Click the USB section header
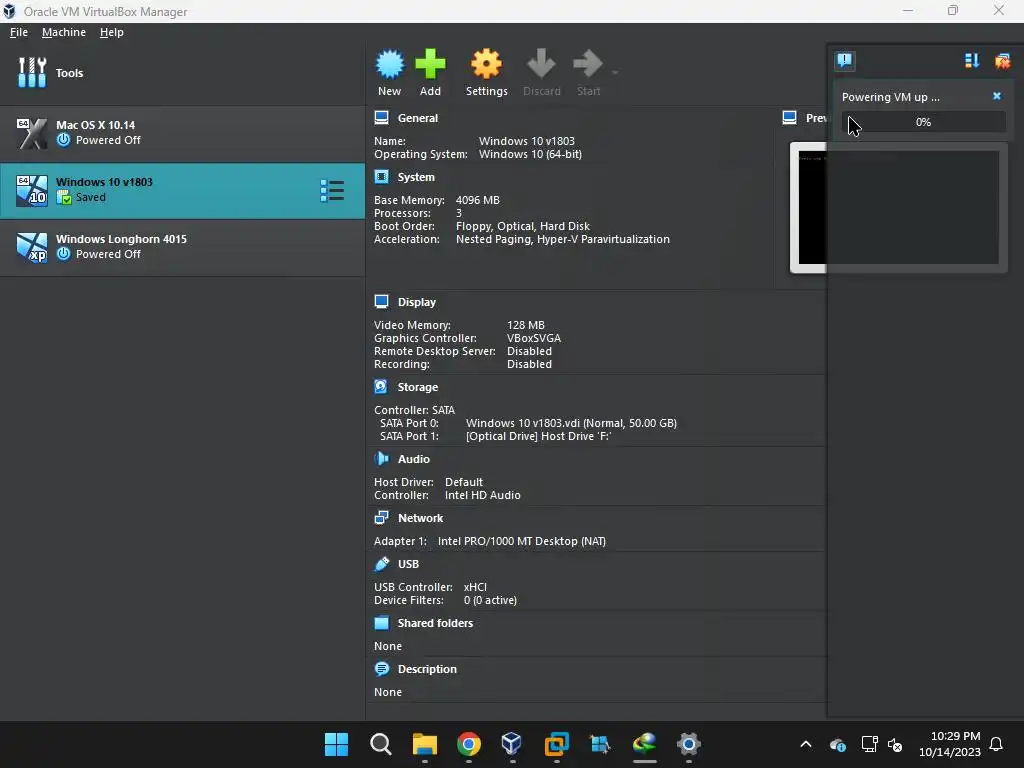Screen dimensions: 1024x768 [x=408, y=564]
